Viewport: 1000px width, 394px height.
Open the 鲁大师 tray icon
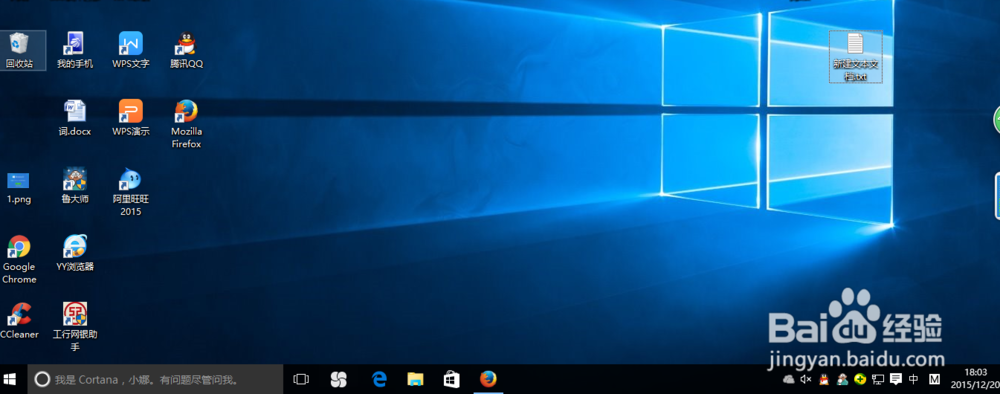842,379
